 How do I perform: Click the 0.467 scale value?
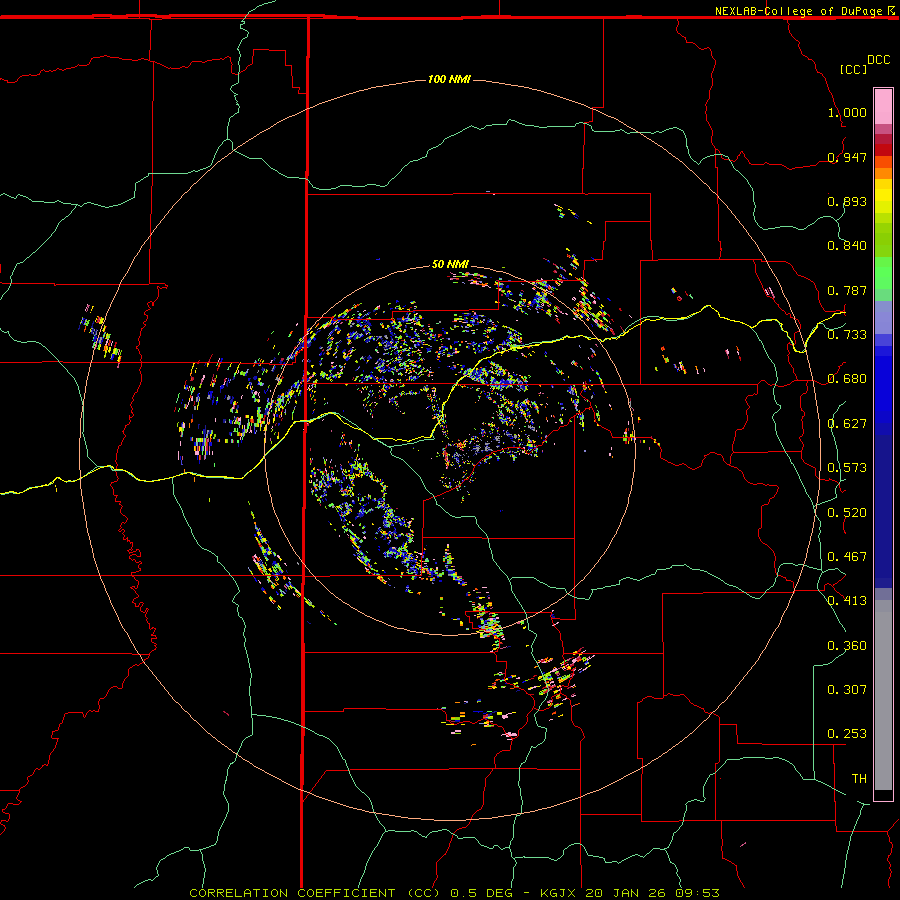click(847, 557)
